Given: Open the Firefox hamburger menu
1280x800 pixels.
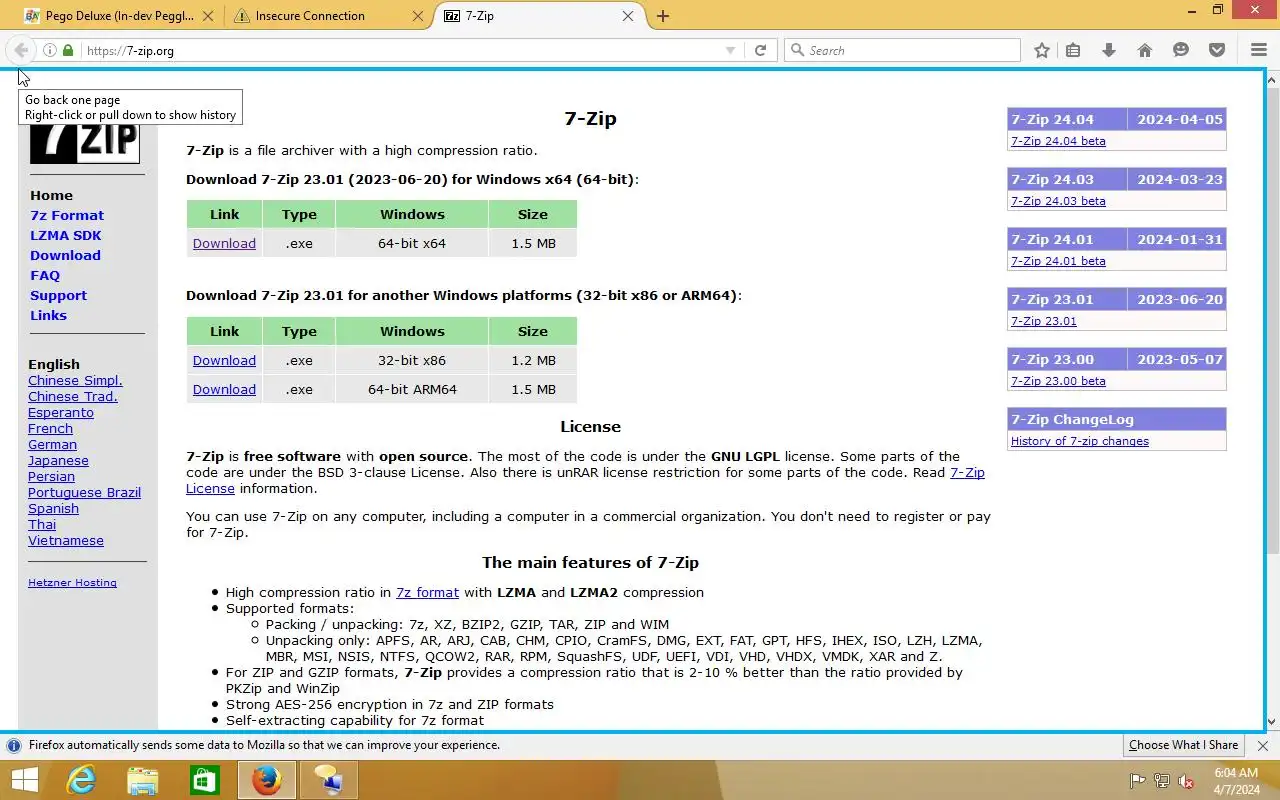Looking at the screenshot, I should point(1259,50).
